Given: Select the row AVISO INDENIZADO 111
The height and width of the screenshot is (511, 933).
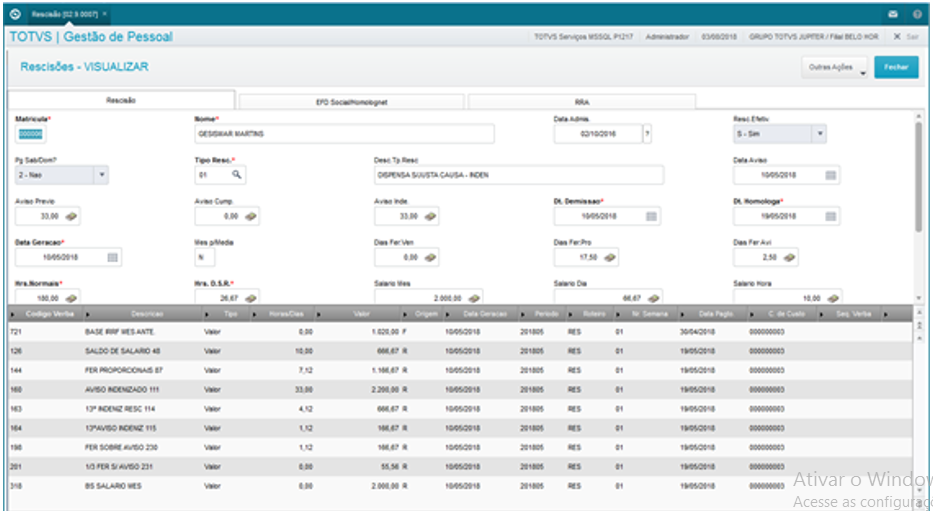Looking at the screenshot, I should (x=460, y=390).
